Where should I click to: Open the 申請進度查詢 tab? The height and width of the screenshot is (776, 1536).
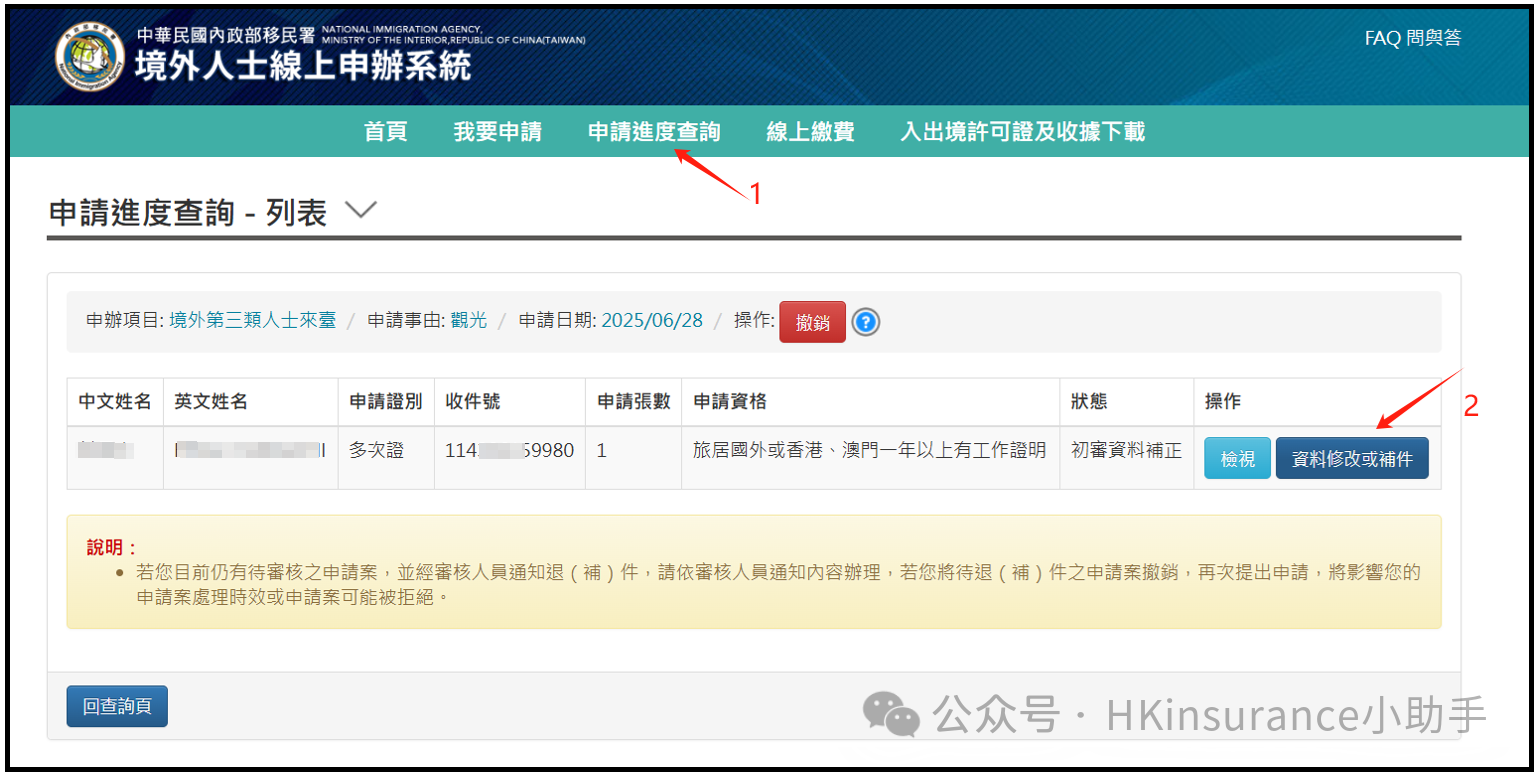click(x=653, y=131)
